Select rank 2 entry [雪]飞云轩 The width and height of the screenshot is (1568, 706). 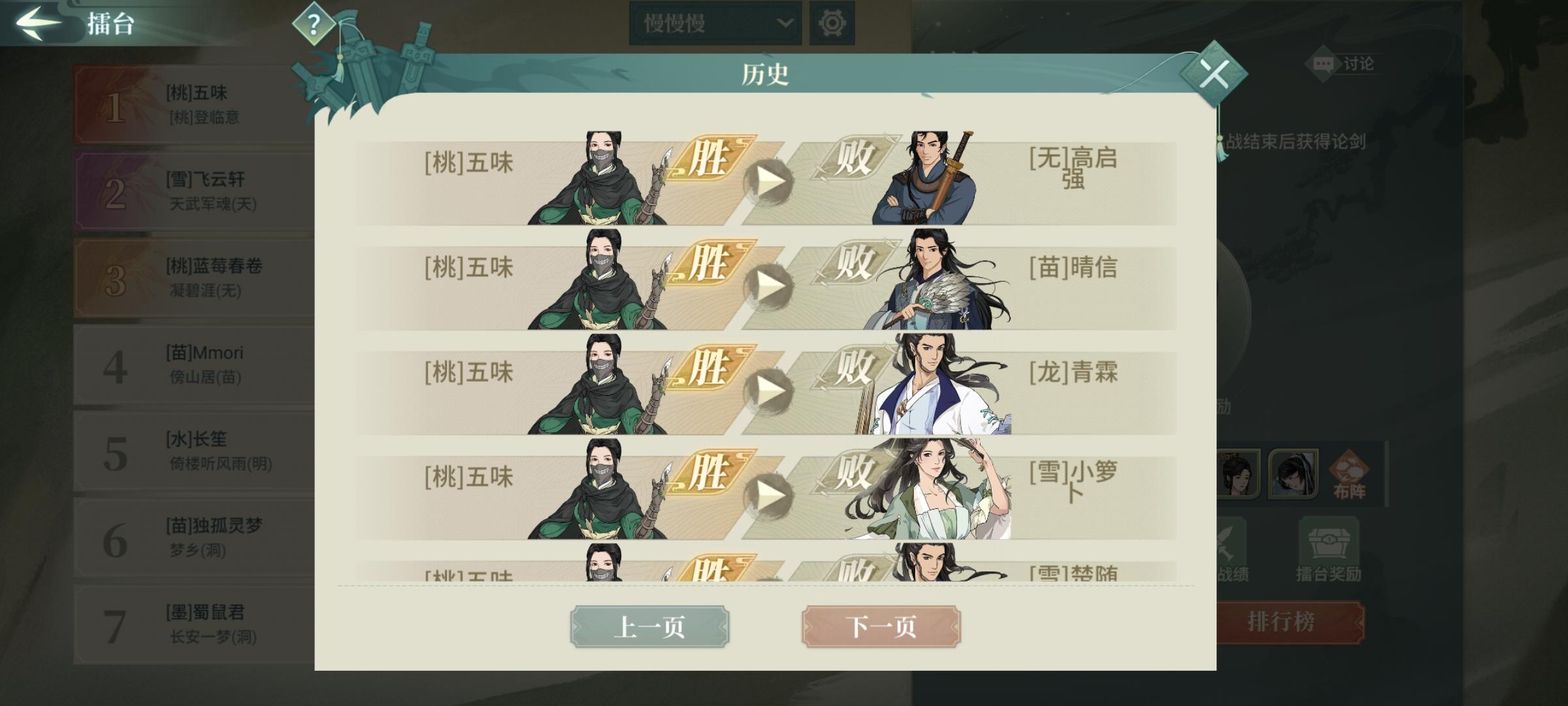point(194,192)
